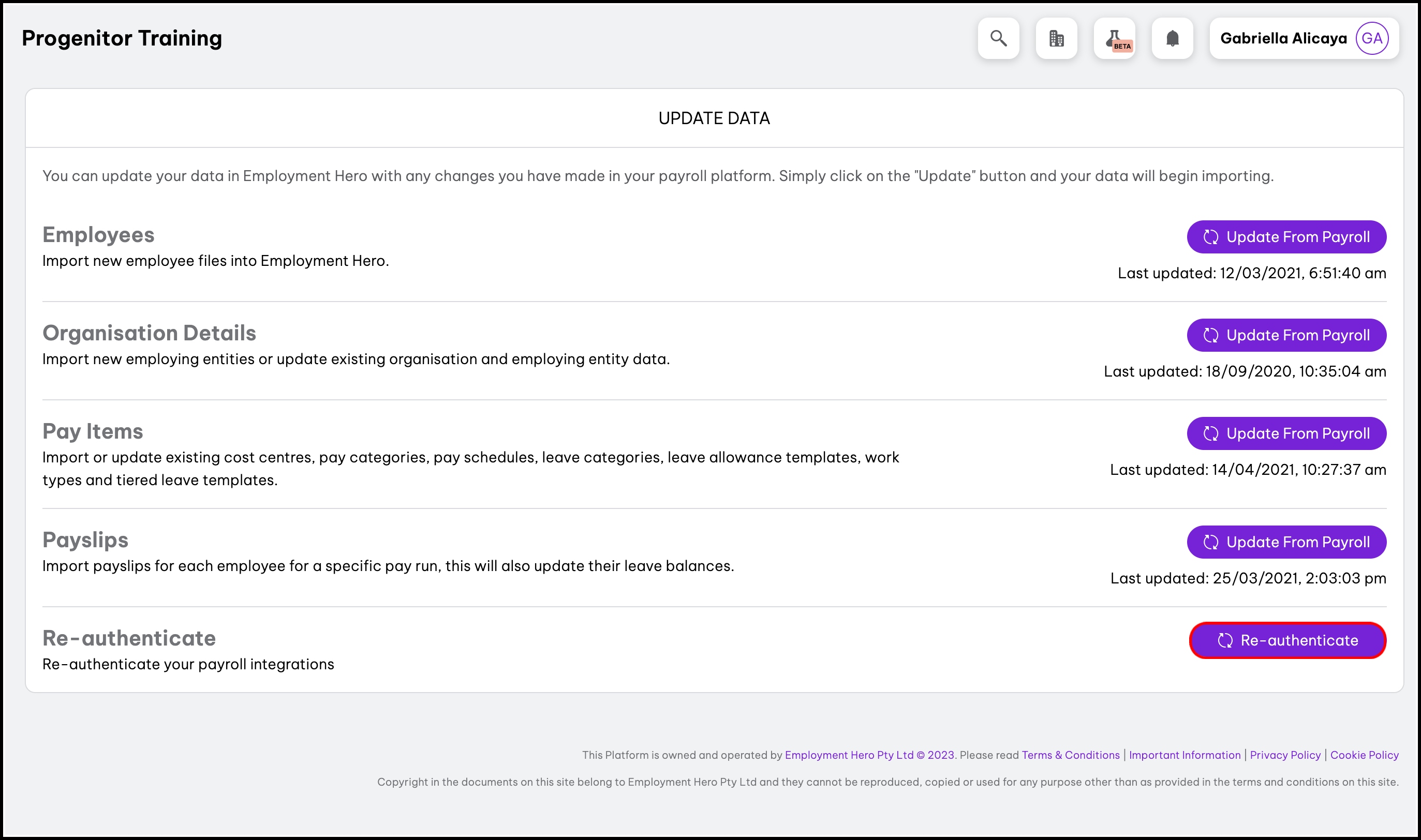Click the Re-authenticate section heading
The height and width of the screenshot is (840, 1421).
pos(129,638)
